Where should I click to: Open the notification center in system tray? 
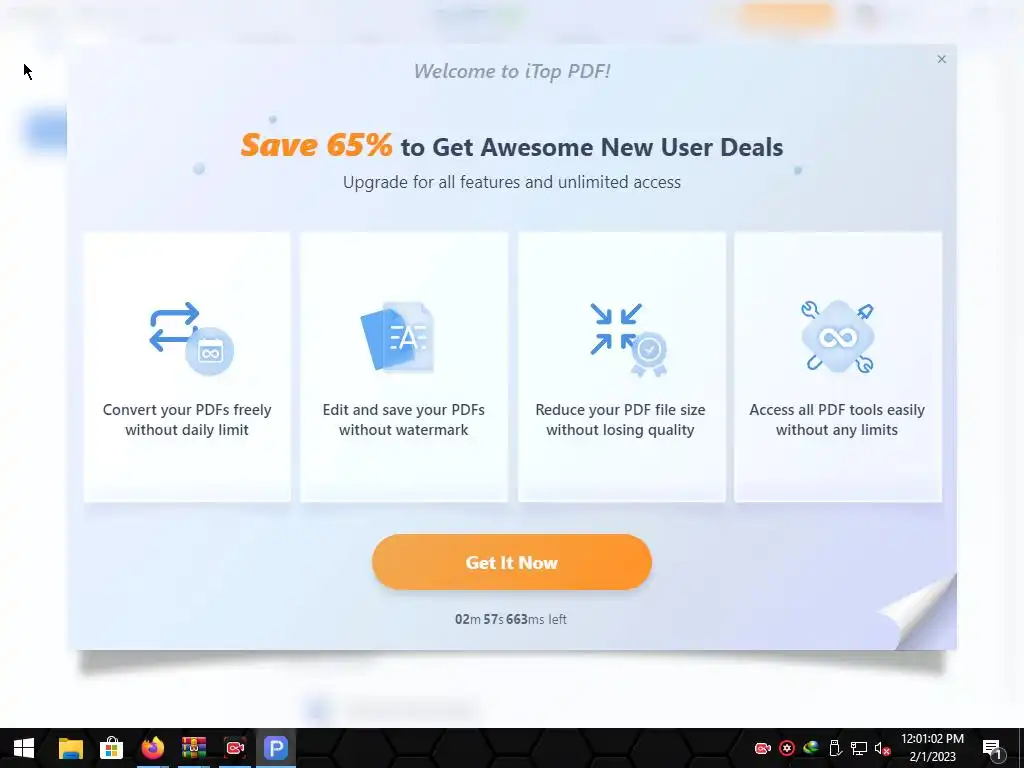(993, 748)
